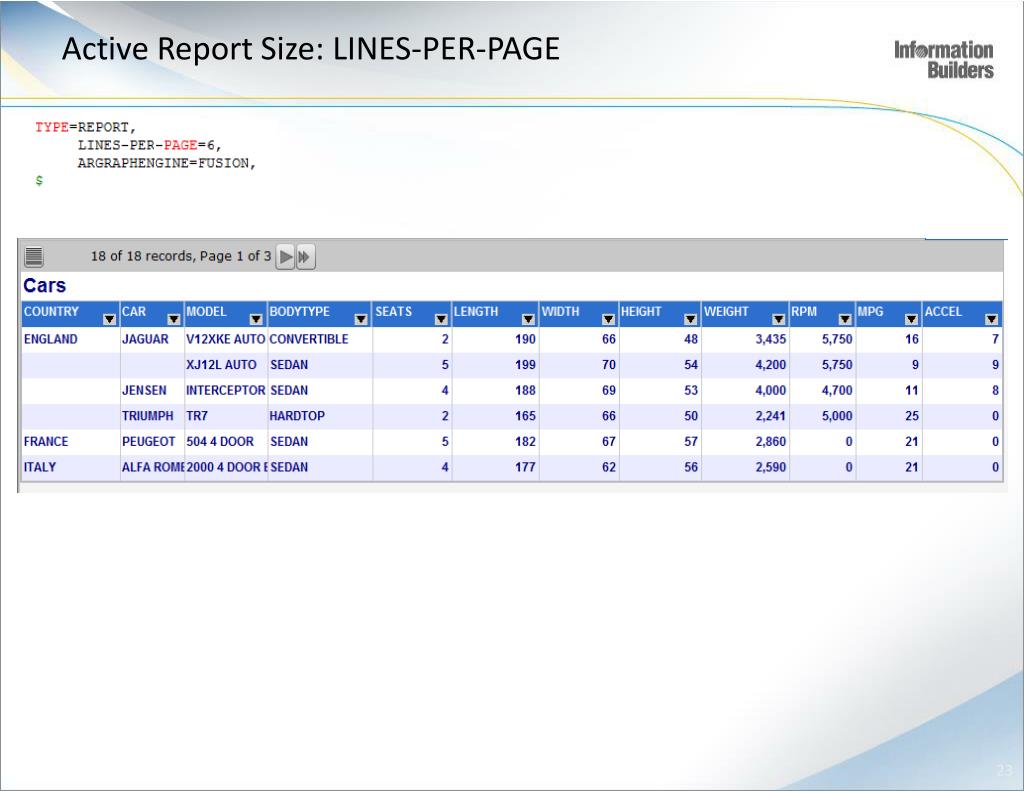Click RPM value 5,000
The width and height of the screenshot is (1024, 791).
point(837,416)
